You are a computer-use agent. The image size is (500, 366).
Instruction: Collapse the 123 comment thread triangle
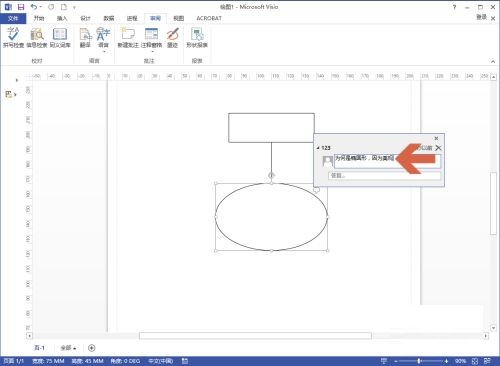[x=318, y=148]
